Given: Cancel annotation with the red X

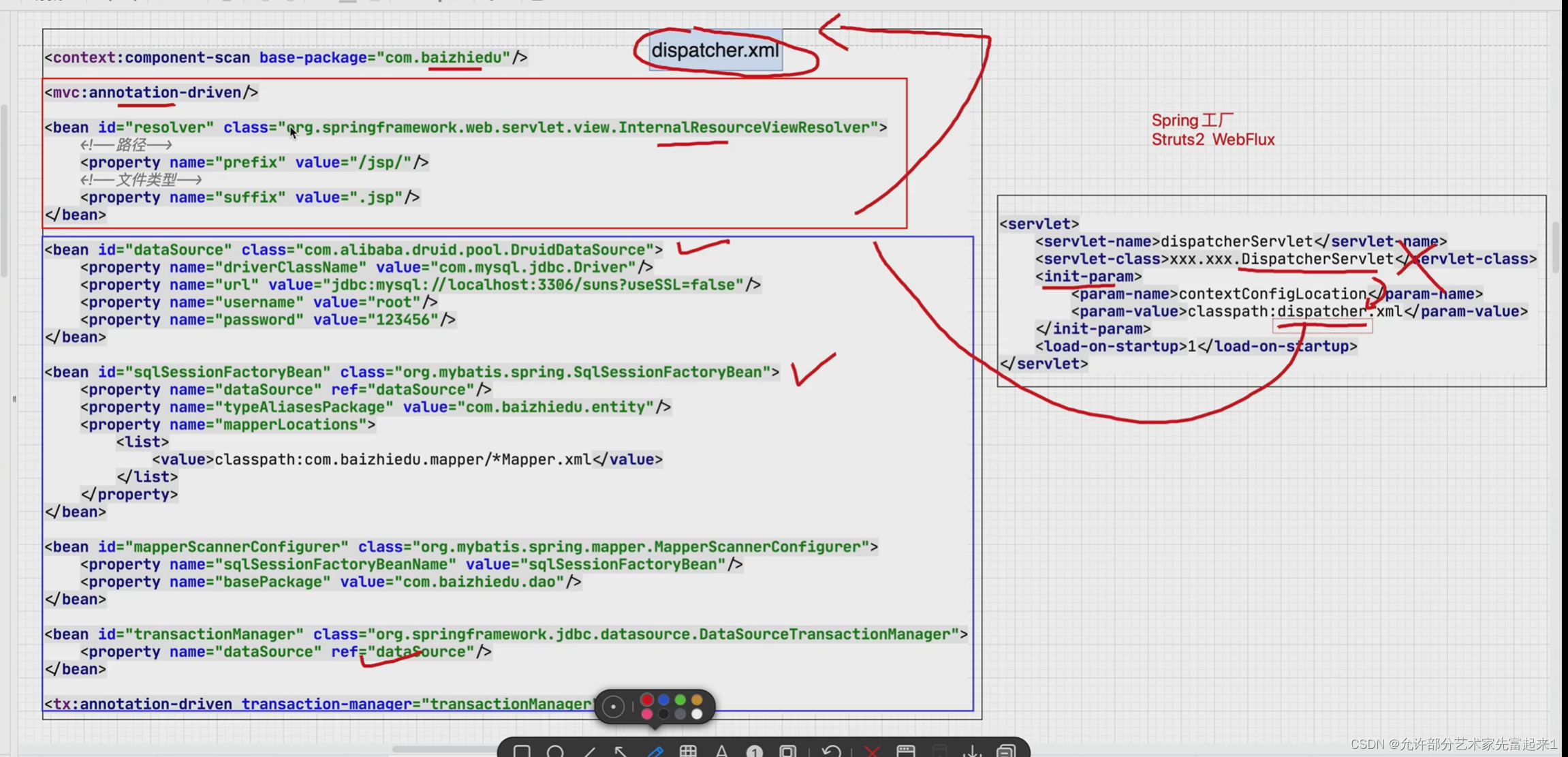Looking at the screenshot, I should click(872, 751).
